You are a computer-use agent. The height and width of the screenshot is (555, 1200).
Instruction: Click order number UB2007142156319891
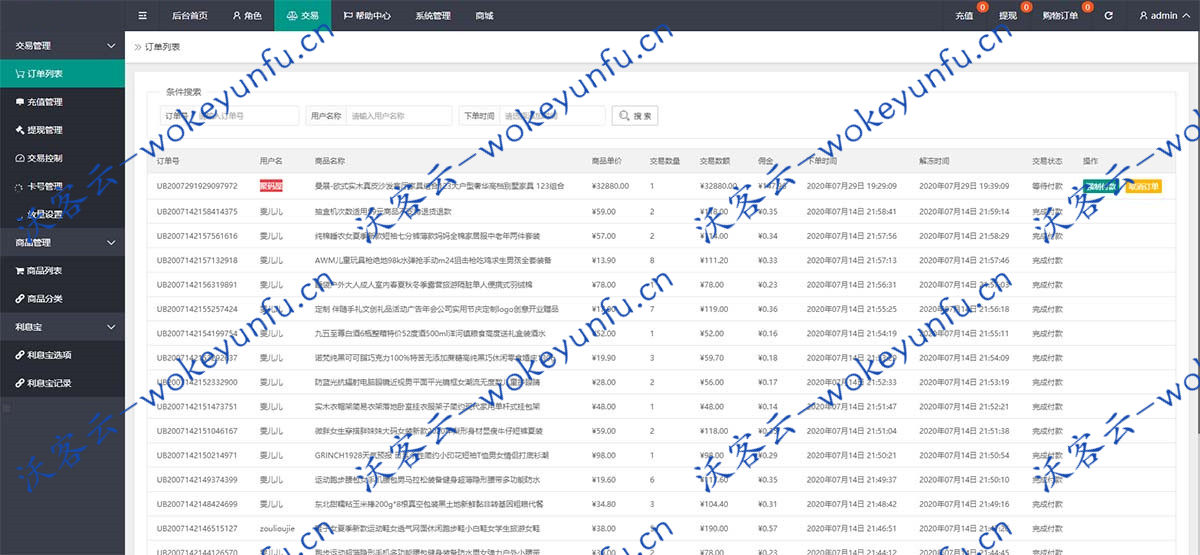pos(197,285)
